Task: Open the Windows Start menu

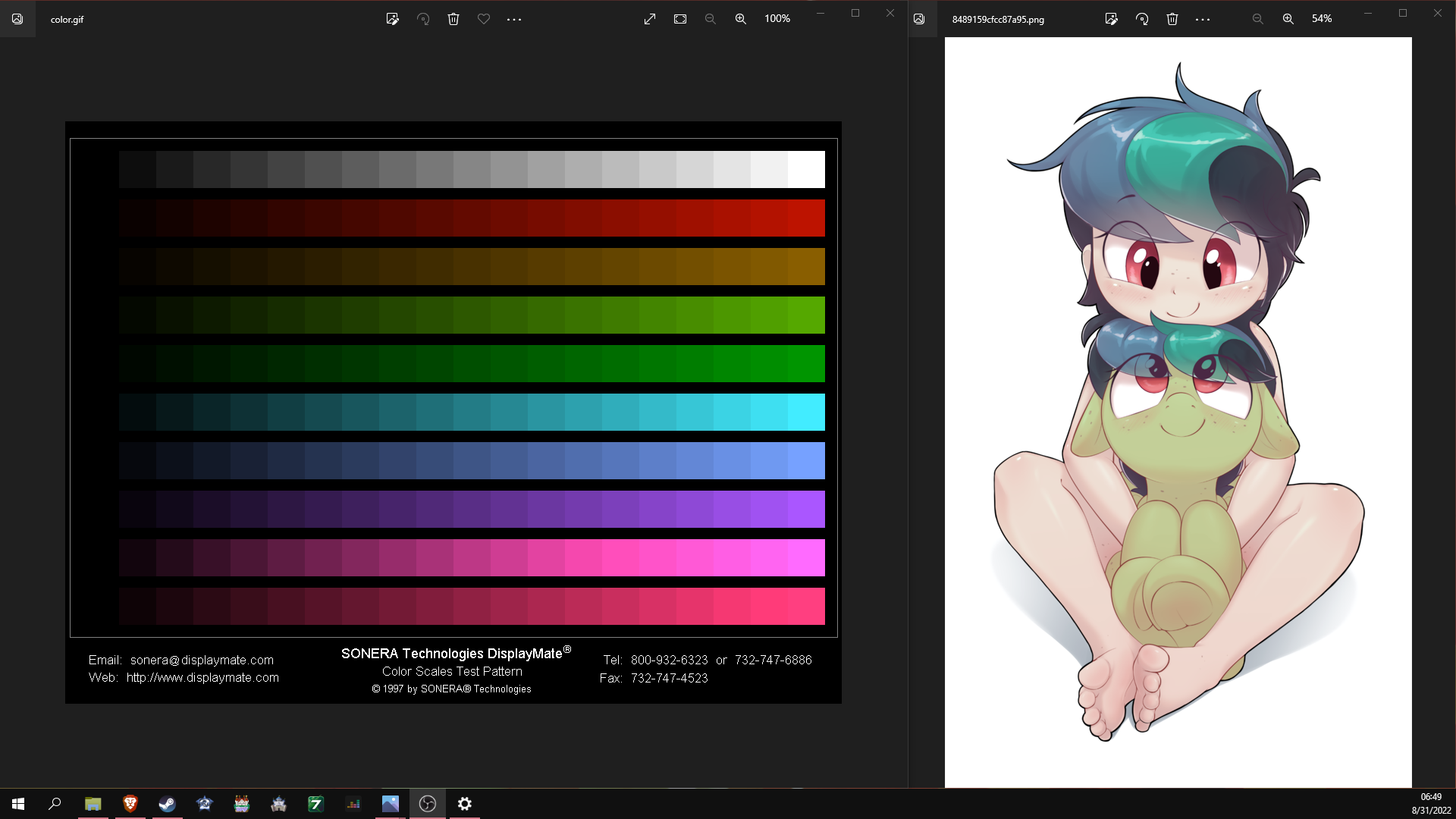Action: (18, 804)
